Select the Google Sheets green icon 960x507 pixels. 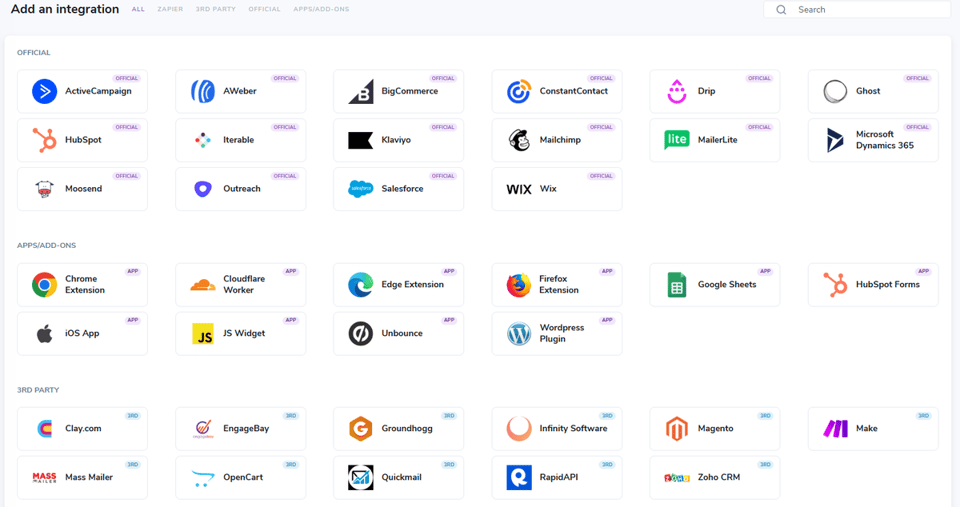[677, 285]
